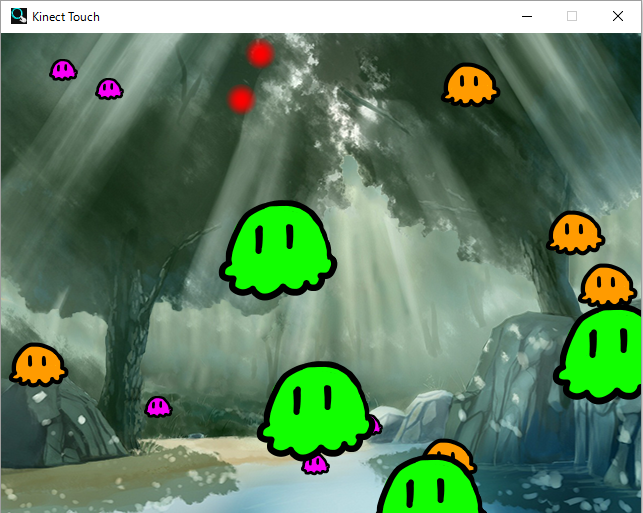Tap the orange blob at right middle, above another orange
The width and height of the screenshot is (643, 513).
[x=575, y=233]
